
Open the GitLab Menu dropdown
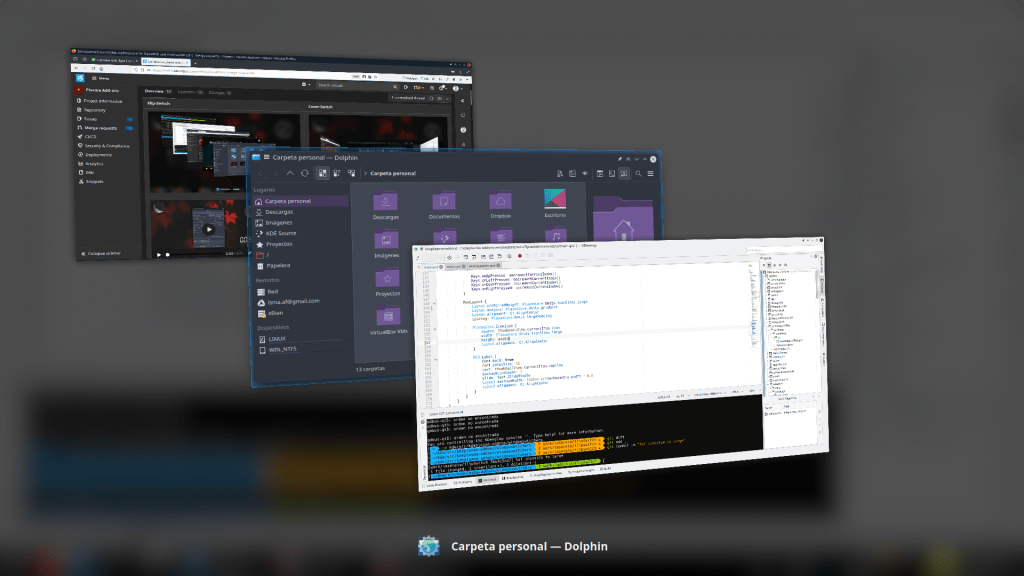[102, 76]
